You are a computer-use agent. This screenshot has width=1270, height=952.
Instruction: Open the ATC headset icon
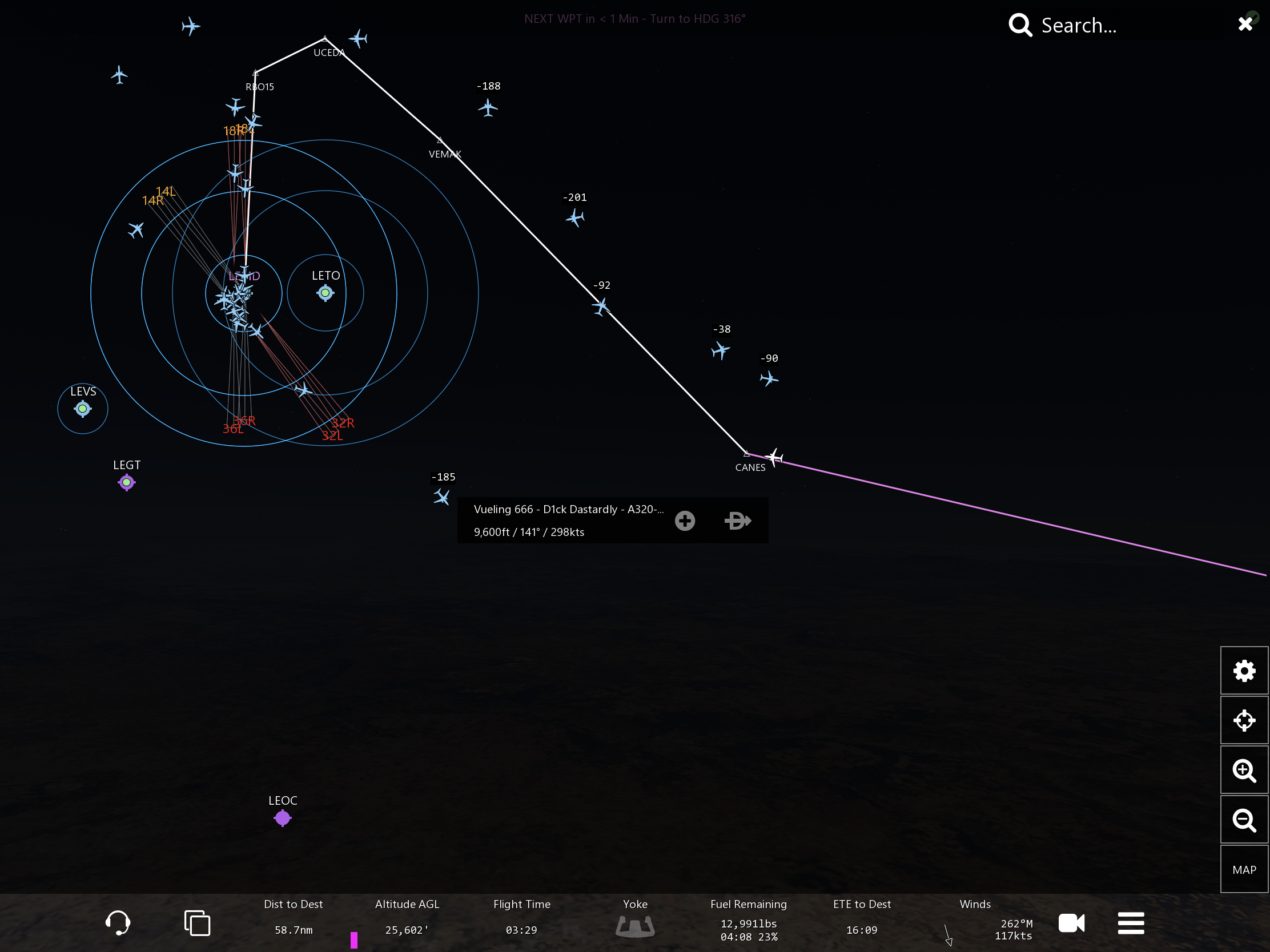(x=118, y=923)
